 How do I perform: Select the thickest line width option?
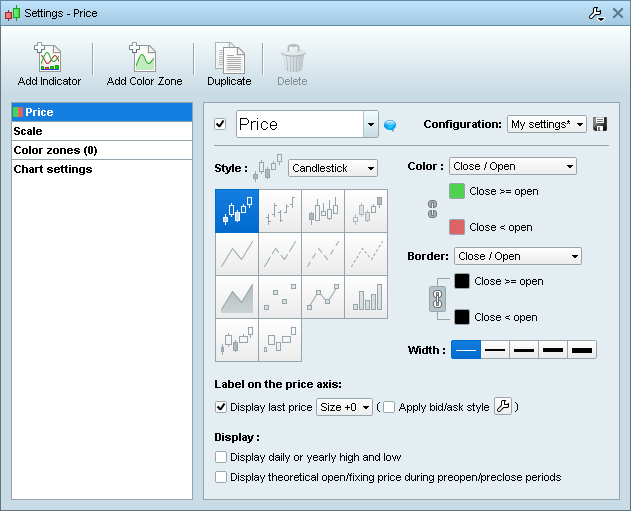point(582,350)
